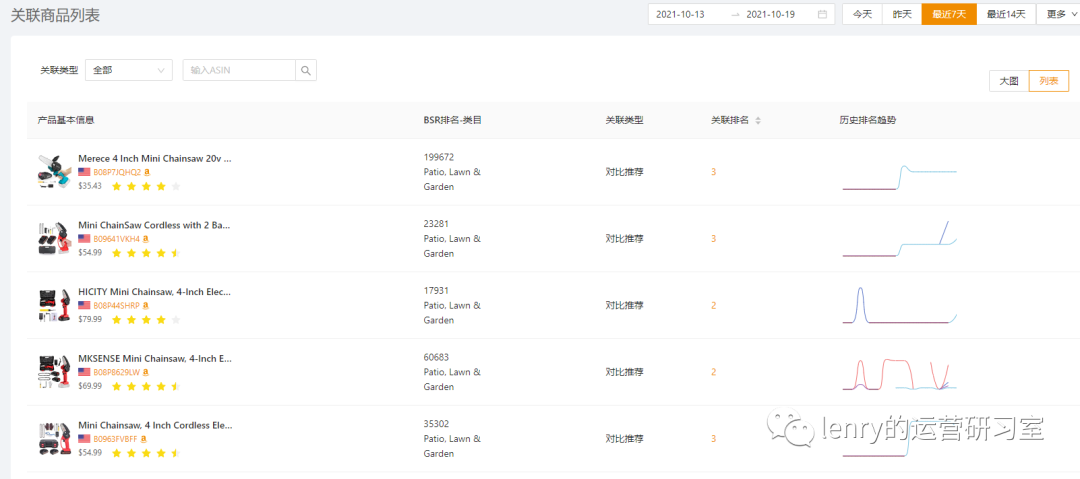Image resolution: width=1080 pixels, height=479 pixels.
Task: Click the $79.99 price text
Action: (x=90, y=320)
